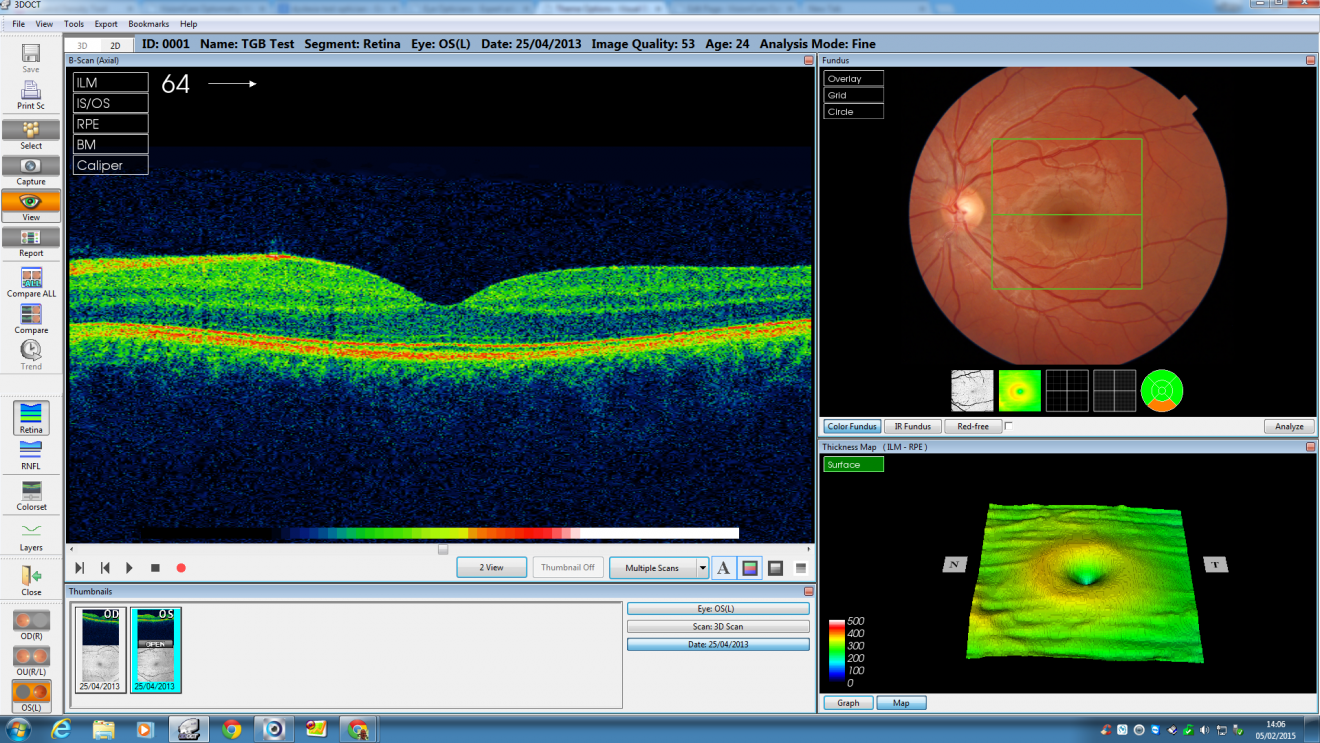This screenshot has height=743, width=1320.
Task: Select the ETDRS macular grid thumbnail icon
Action: click(x=1161, y=391)
